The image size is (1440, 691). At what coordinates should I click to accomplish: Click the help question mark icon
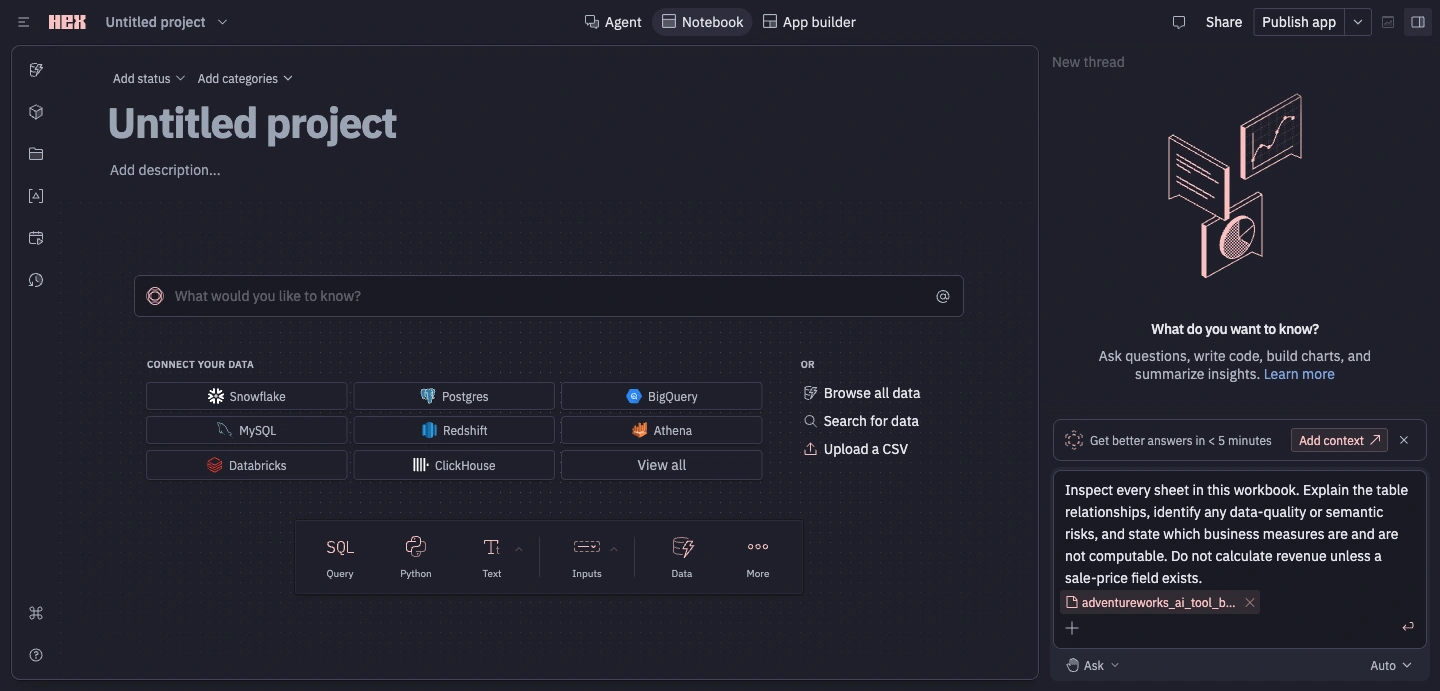36,655
